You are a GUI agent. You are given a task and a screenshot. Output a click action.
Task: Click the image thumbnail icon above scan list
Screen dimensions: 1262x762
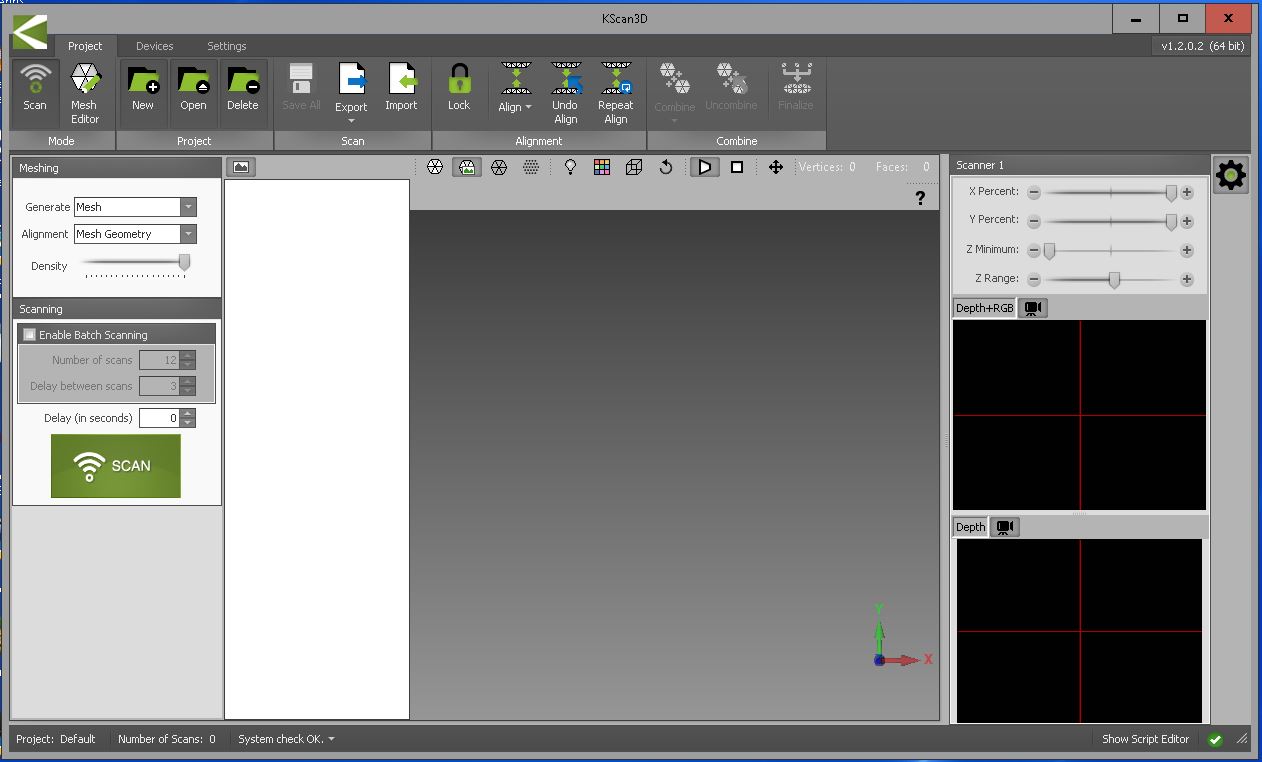(241, 167)
